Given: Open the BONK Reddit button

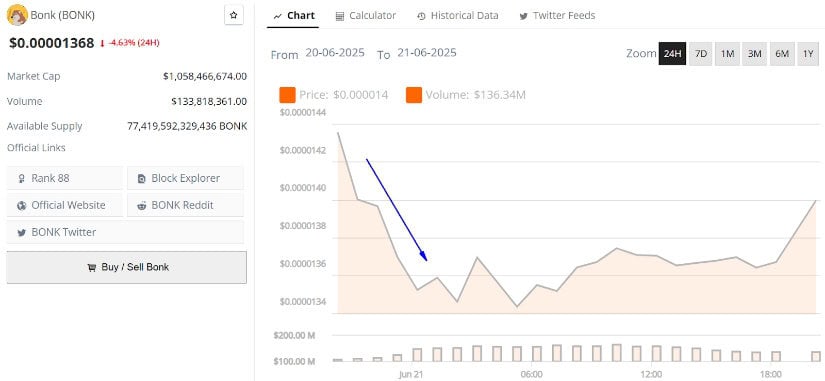Looking at the screenshot, I should [x=185, y=205].
